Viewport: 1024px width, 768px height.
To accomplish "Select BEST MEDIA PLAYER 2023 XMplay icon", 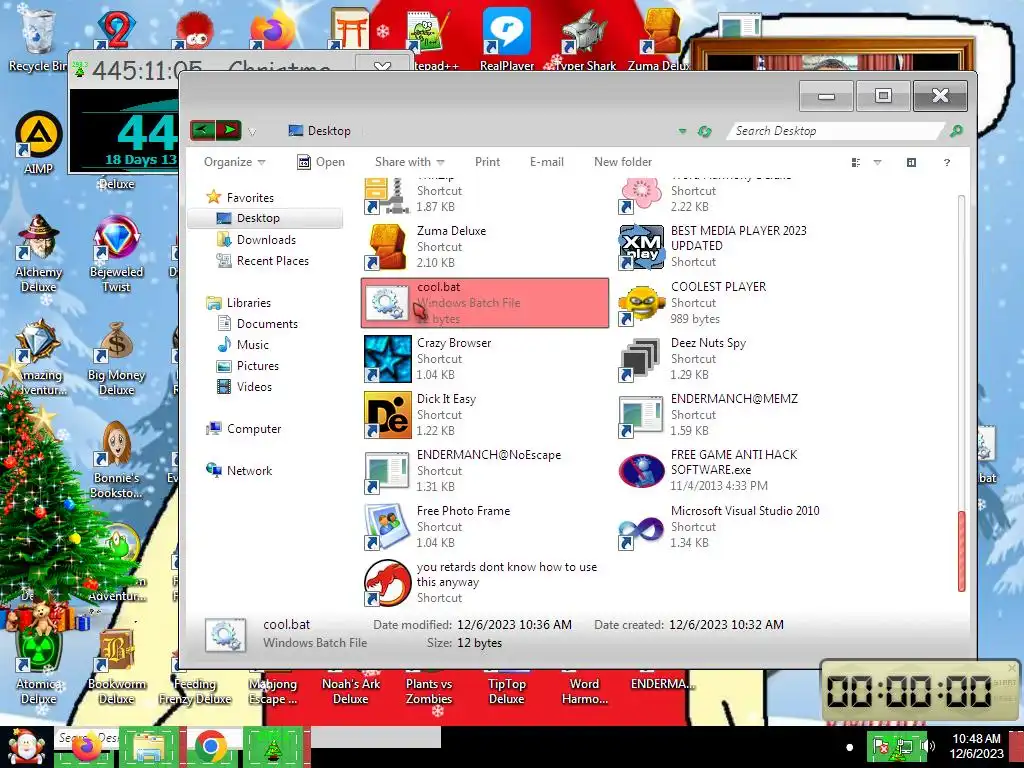I will (641, 247).
